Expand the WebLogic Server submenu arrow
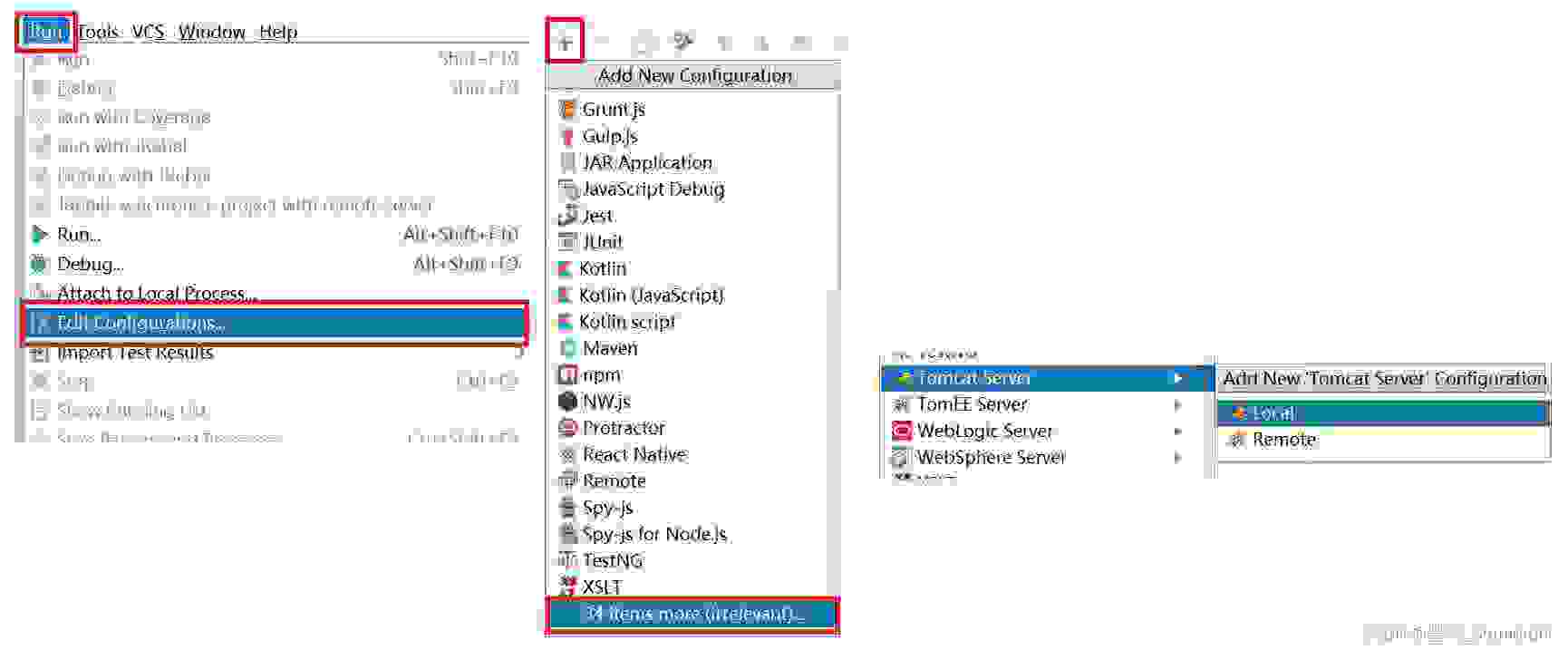The image size is (1568, 650). click(x=1177, y=432)
